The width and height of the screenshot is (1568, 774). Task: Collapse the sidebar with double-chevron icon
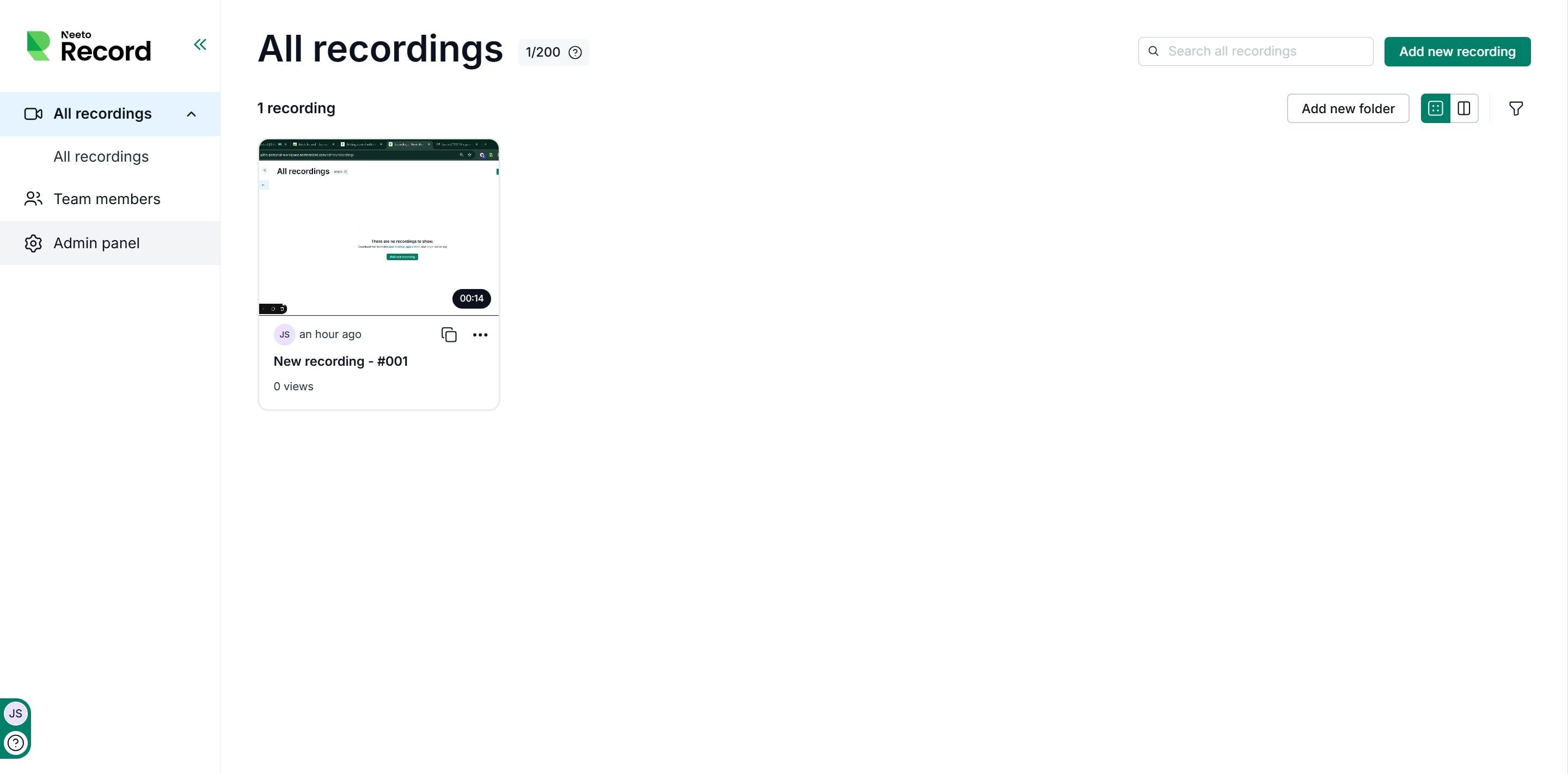click(200, 45)
